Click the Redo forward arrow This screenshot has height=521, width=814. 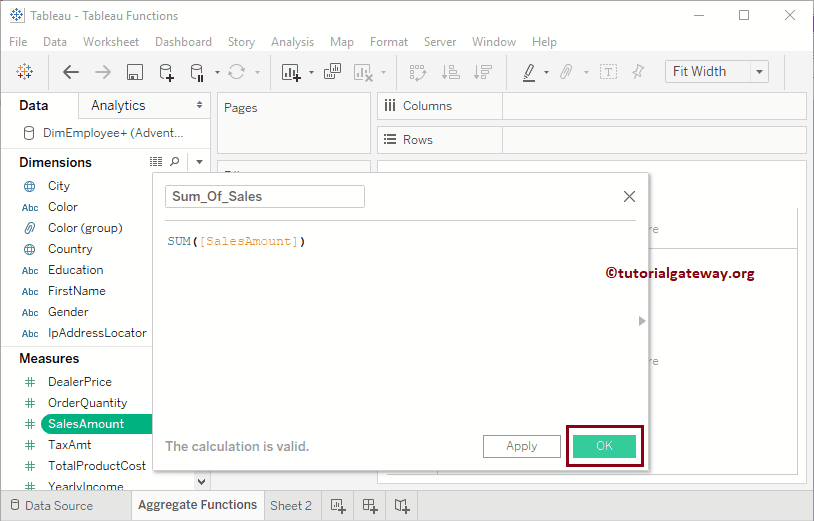pyautogui.click(x=103, y=72)
